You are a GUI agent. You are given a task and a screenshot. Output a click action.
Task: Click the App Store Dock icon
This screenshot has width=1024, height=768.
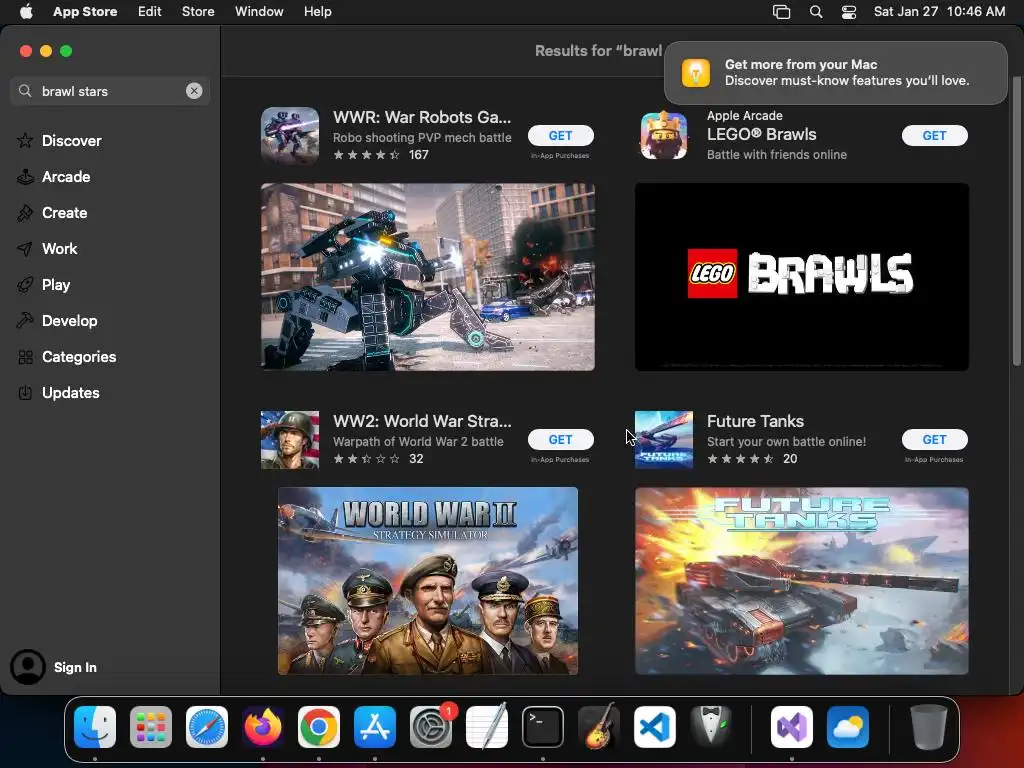[375, 727]
